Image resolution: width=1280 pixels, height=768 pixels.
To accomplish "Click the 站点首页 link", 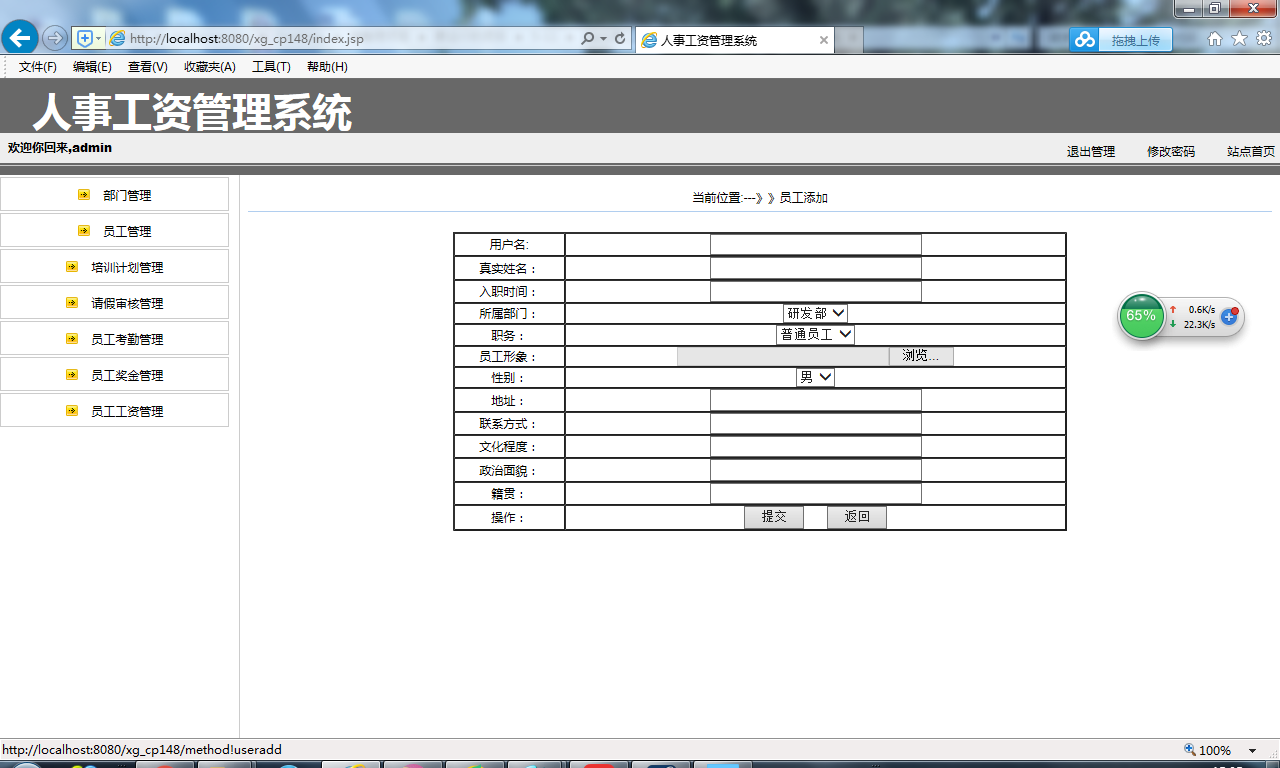I will [x=1251, y=152].
